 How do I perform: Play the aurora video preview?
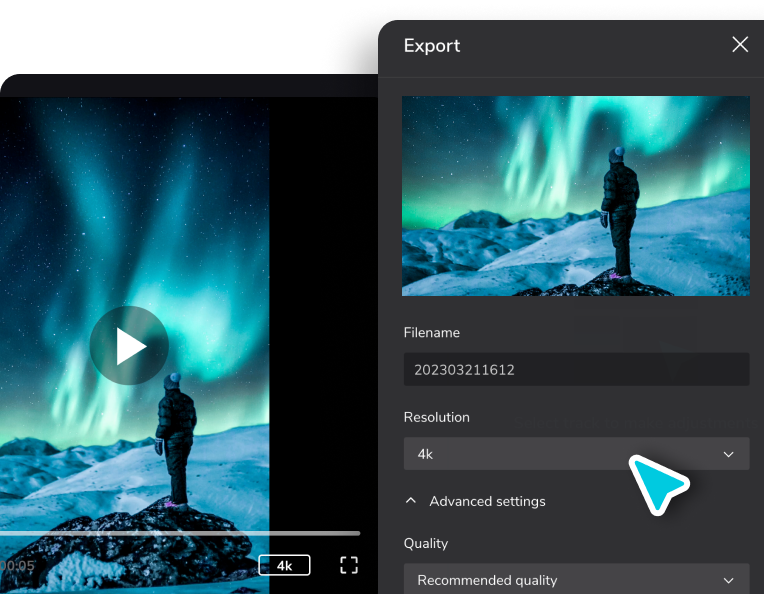tap(129, 345)
